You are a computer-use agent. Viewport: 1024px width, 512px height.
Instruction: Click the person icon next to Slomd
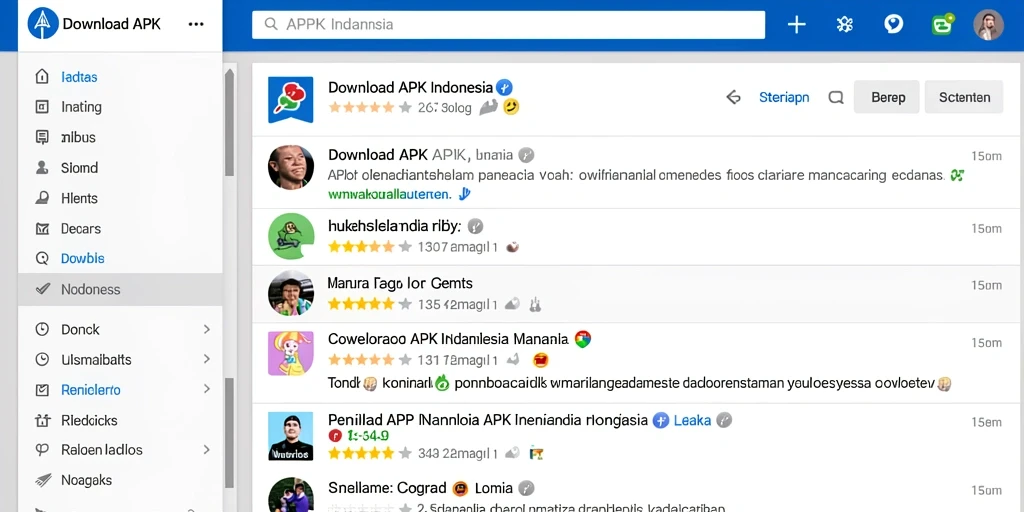point(42,168)
